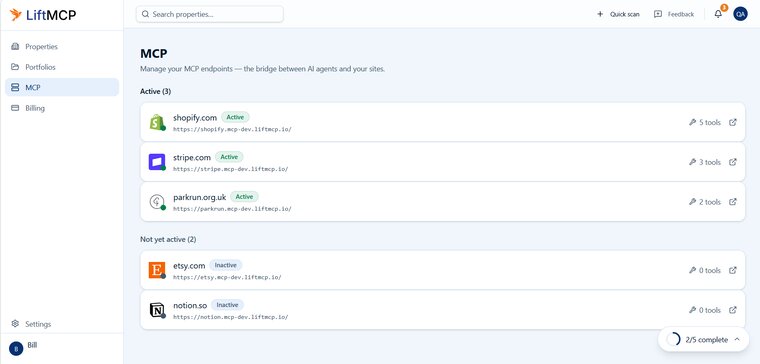Click the "5 tools" label

pyautogui.click(x=710, y=123)
